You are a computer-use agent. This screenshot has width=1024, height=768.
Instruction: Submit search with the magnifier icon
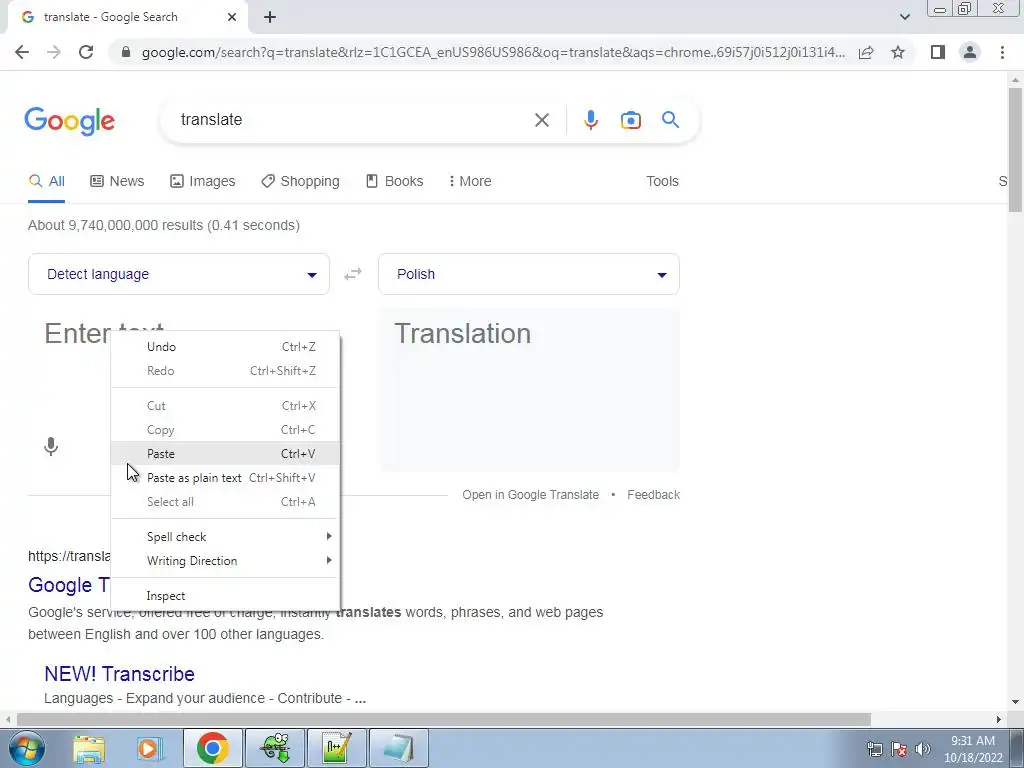(x=670, y=120)
